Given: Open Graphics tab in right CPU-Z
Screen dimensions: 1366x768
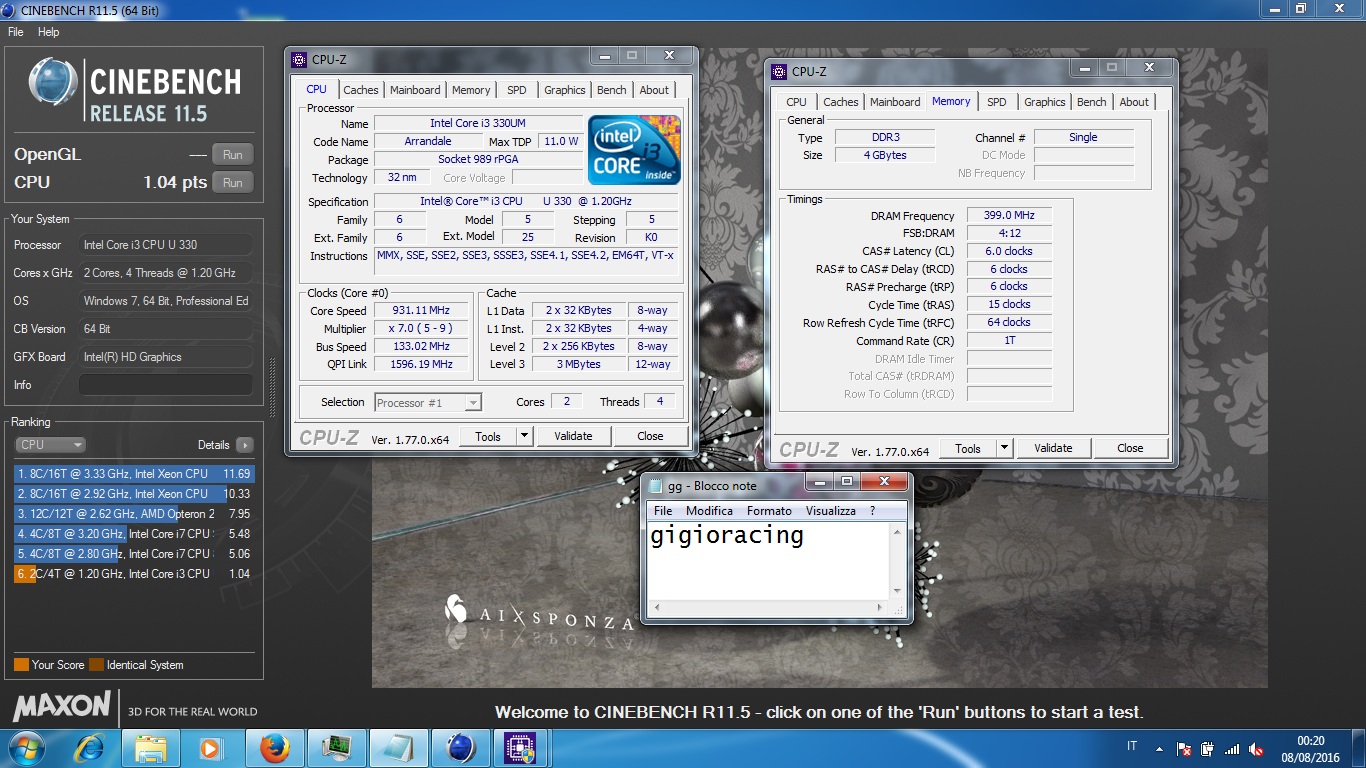Looking at the screenshot, I should 1045,102.
